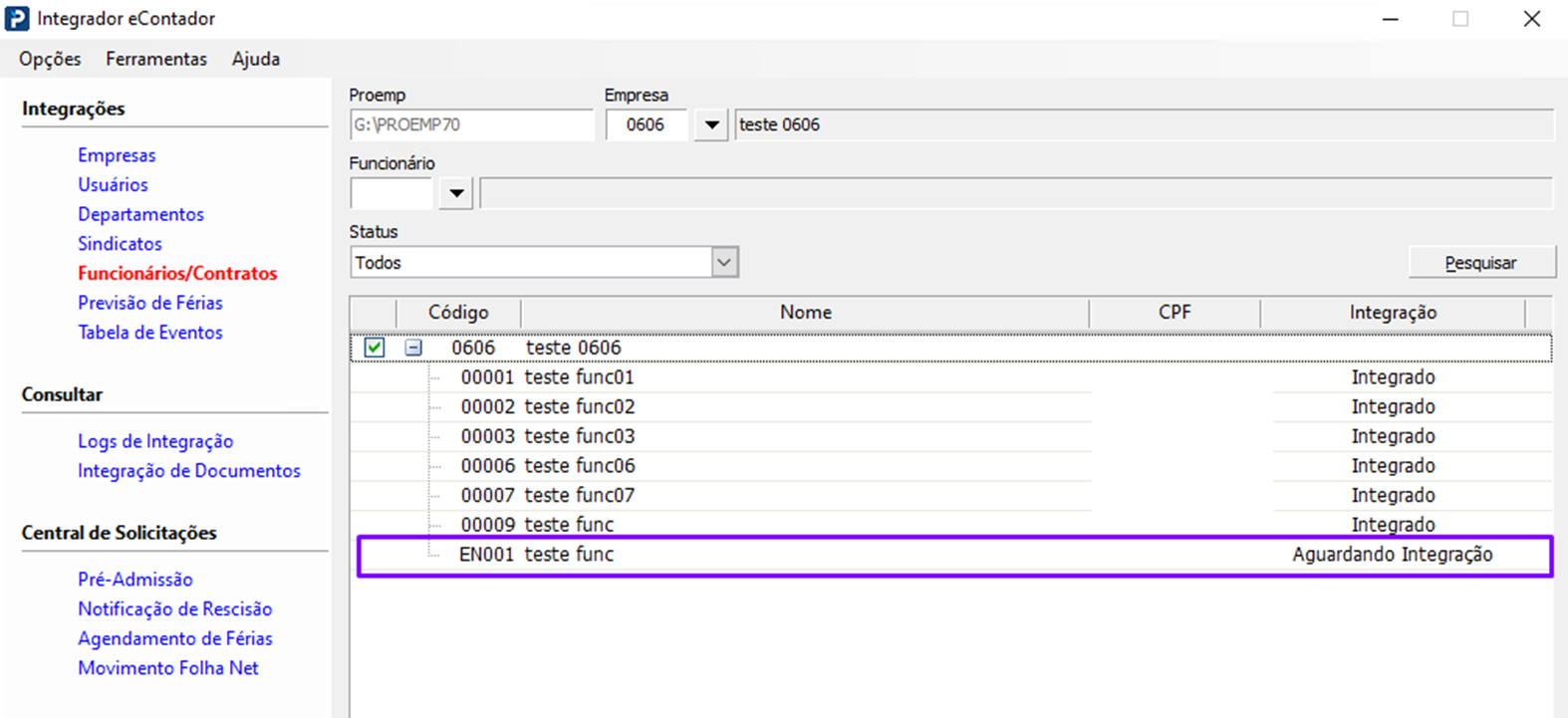Click the 'Aguardando Integração' status text
The width and height of the screenshot is (1568, 718).
[1393, 555]
